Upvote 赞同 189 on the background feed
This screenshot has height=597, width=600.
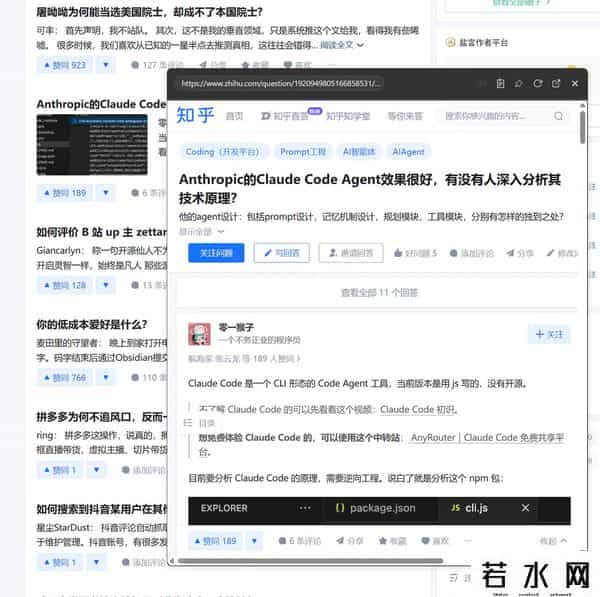click(x=65, y=193)
